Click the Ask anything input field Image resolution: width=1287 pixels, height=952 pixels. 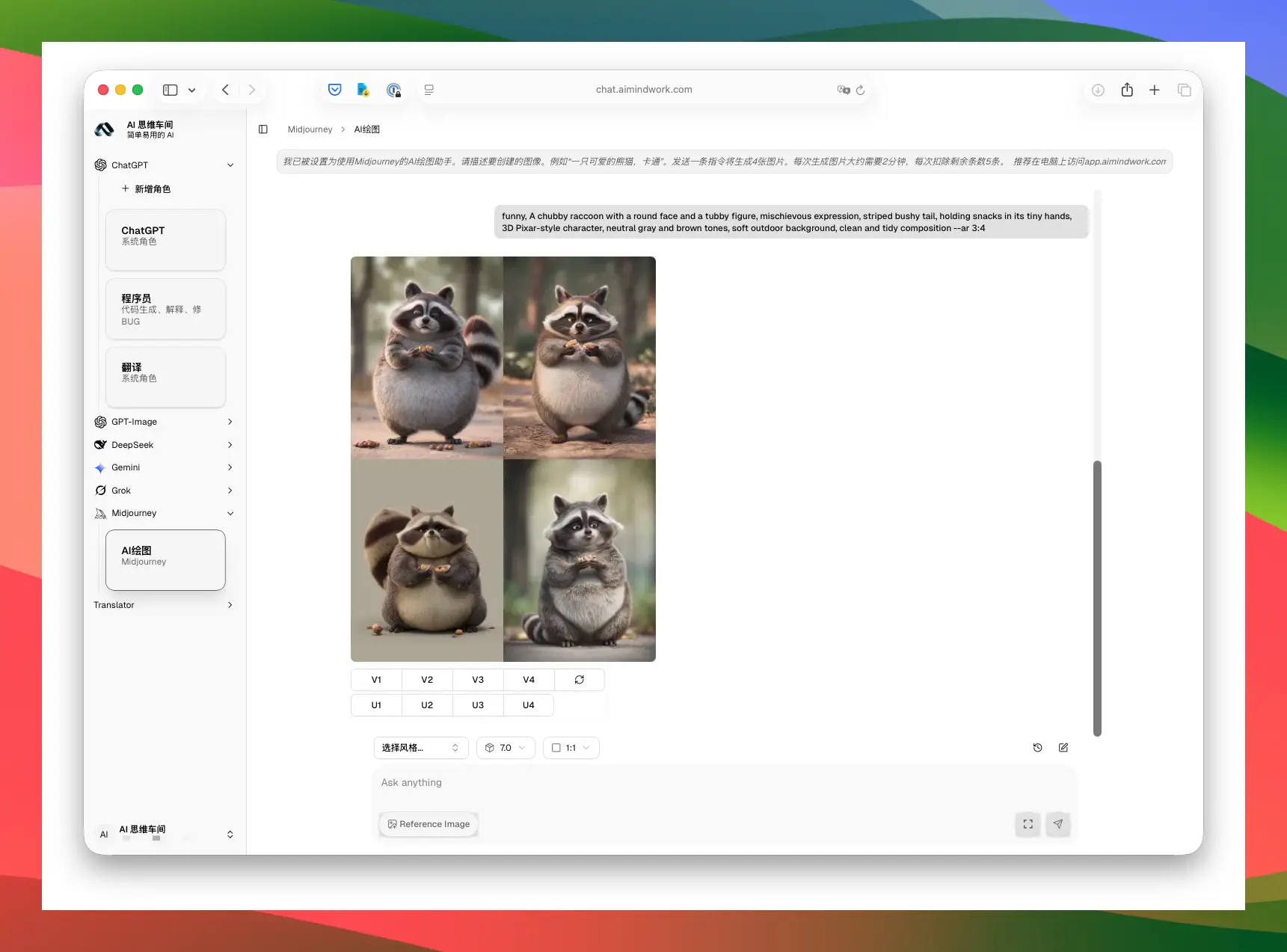tap(724, 783)
